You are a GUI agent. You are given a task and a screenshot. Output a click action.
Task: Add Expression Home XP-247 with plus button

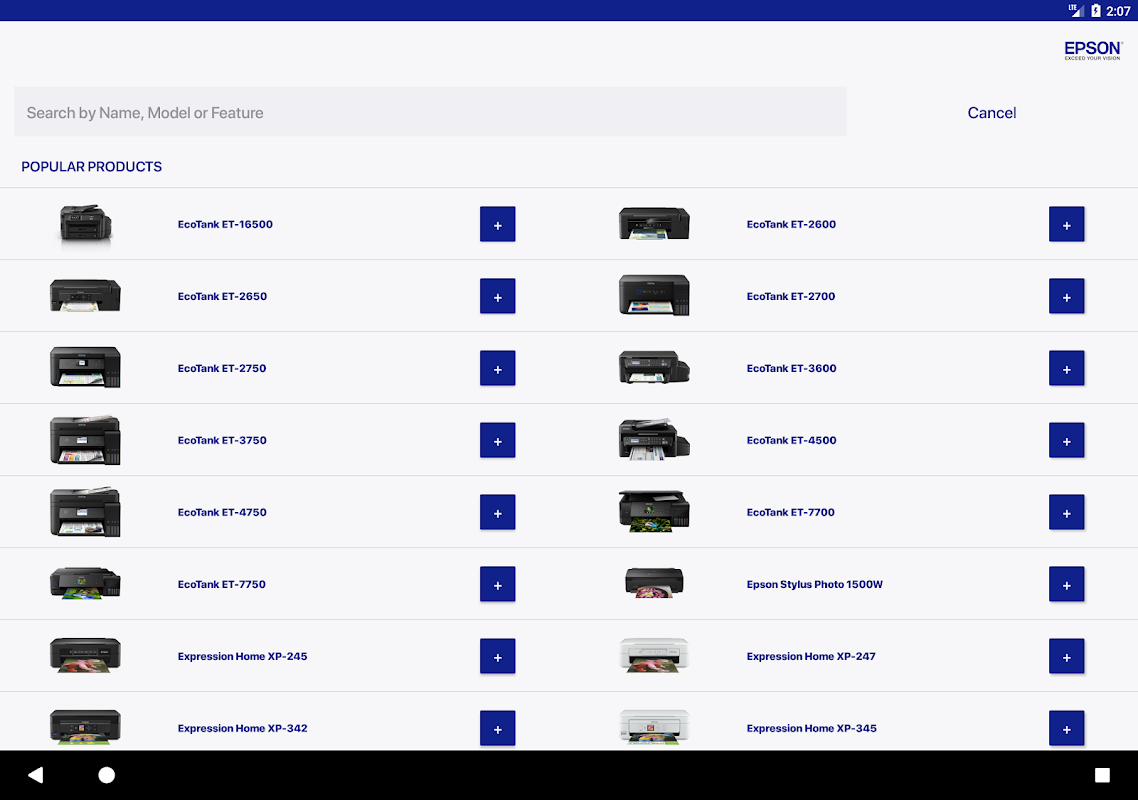point(1066,656)
